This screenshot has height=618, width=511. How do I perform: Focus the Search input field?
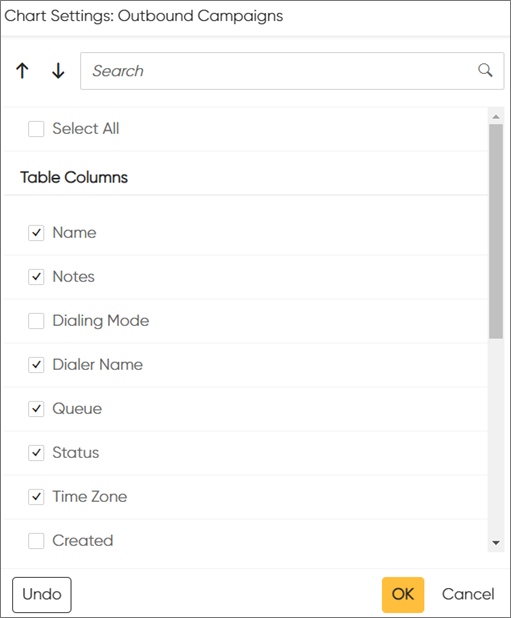[x=292, y=71]
